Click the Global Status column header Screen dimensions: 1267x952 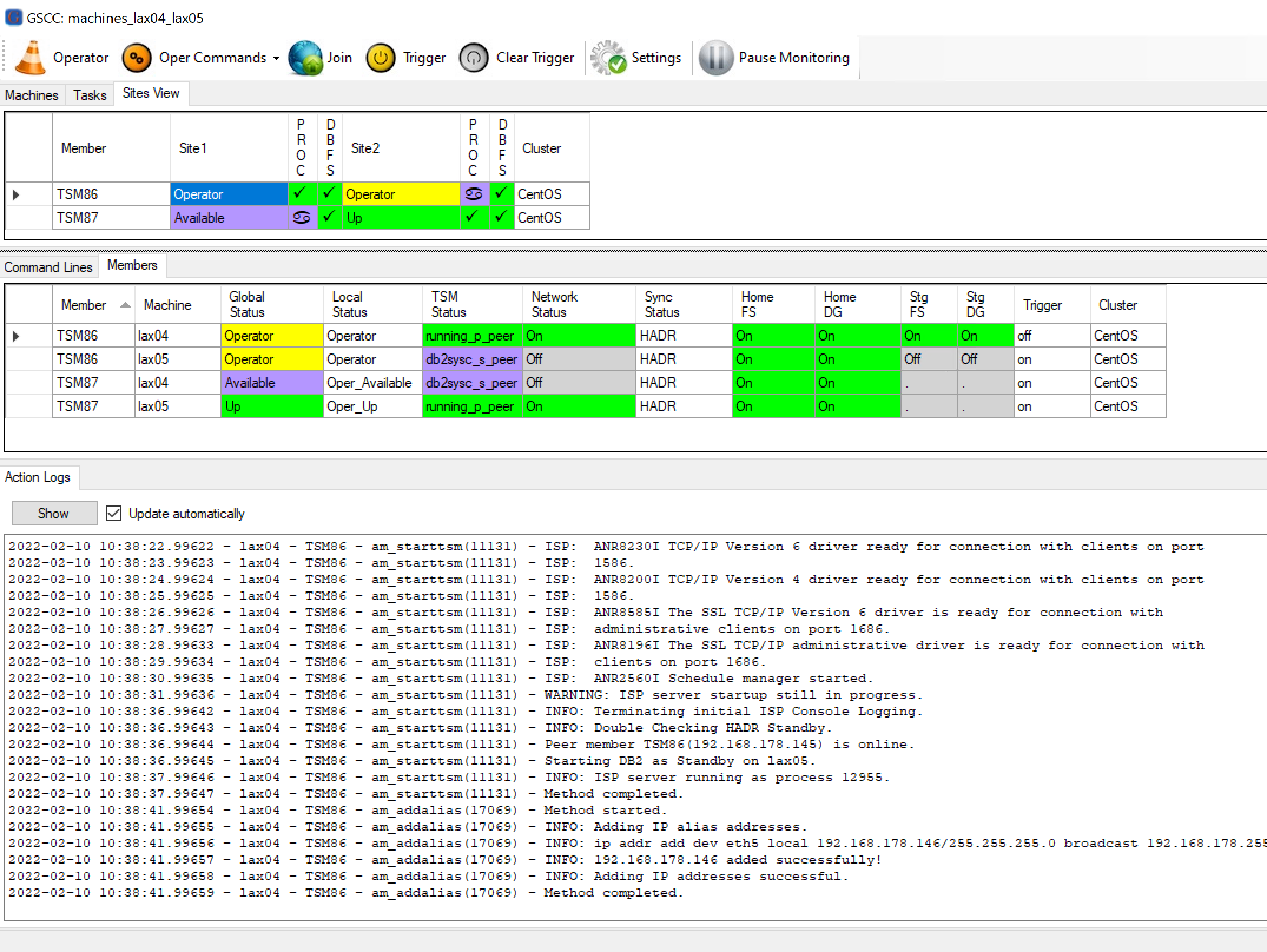(x=272, y=305)
